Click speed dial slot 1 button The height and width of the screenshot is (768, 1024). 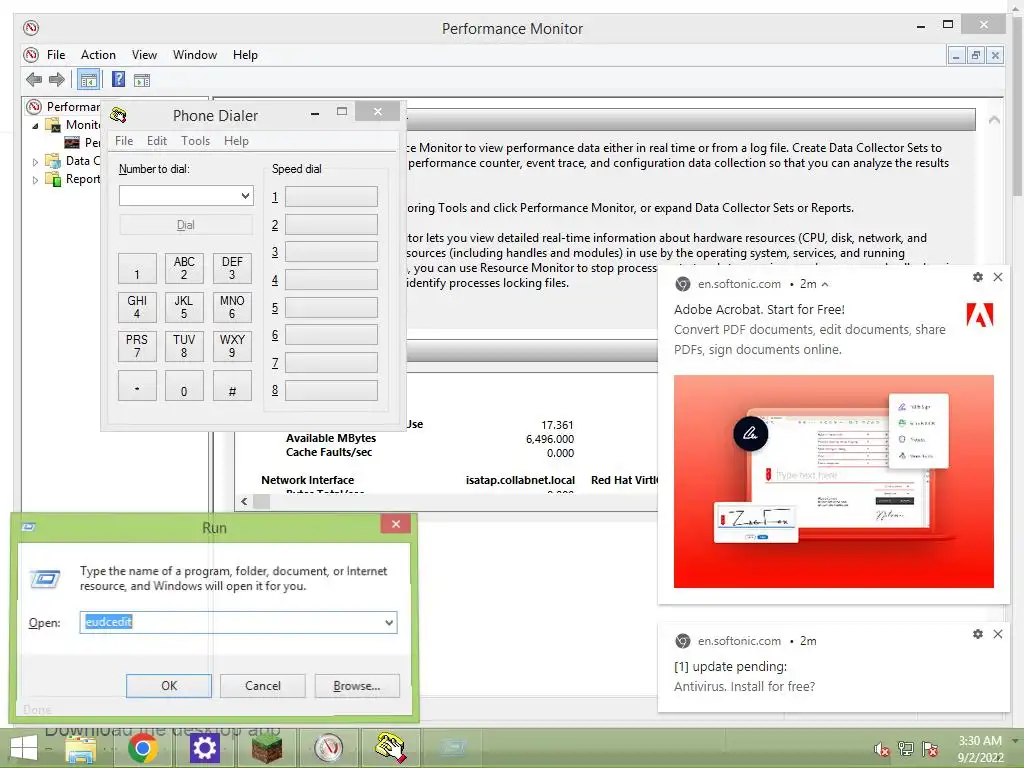[x=331, y=197]
